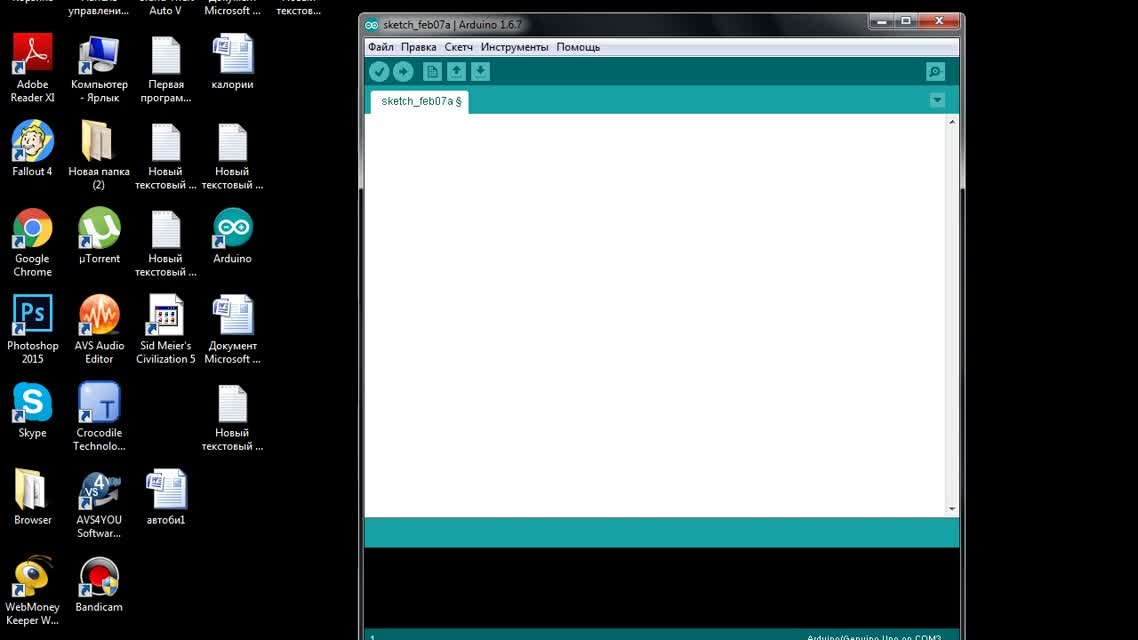Open the Помощь menu
This screenshot has height=640, width=1138.
(578, 47)
